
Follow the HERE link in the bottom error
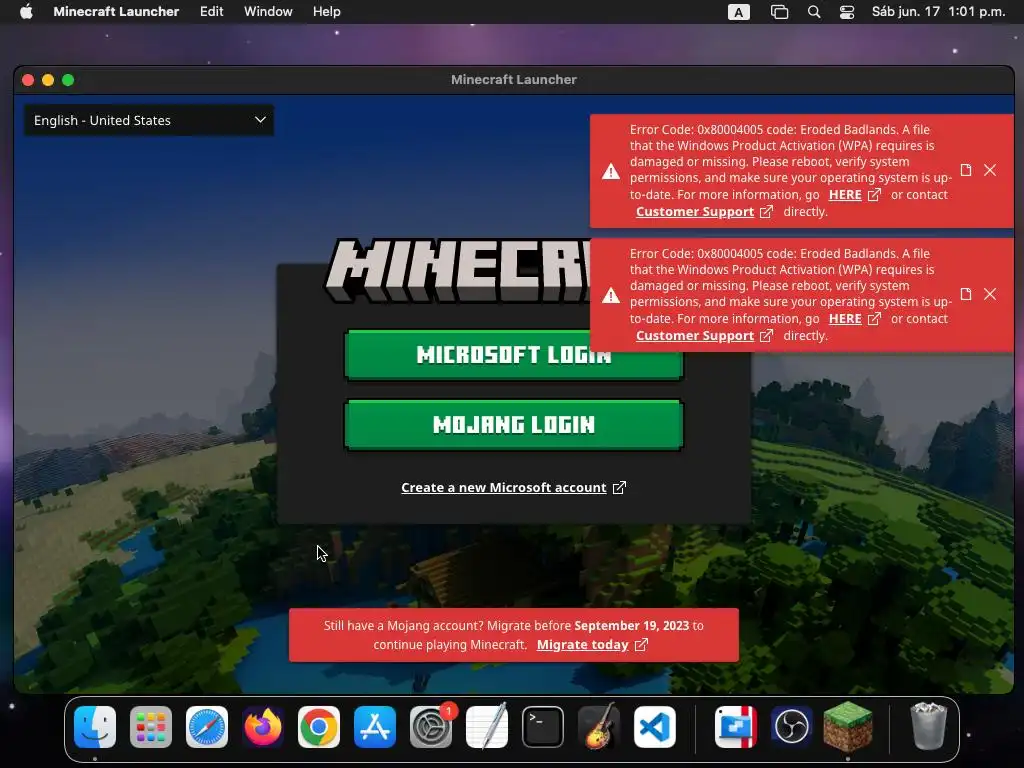(x=845, y=319)
